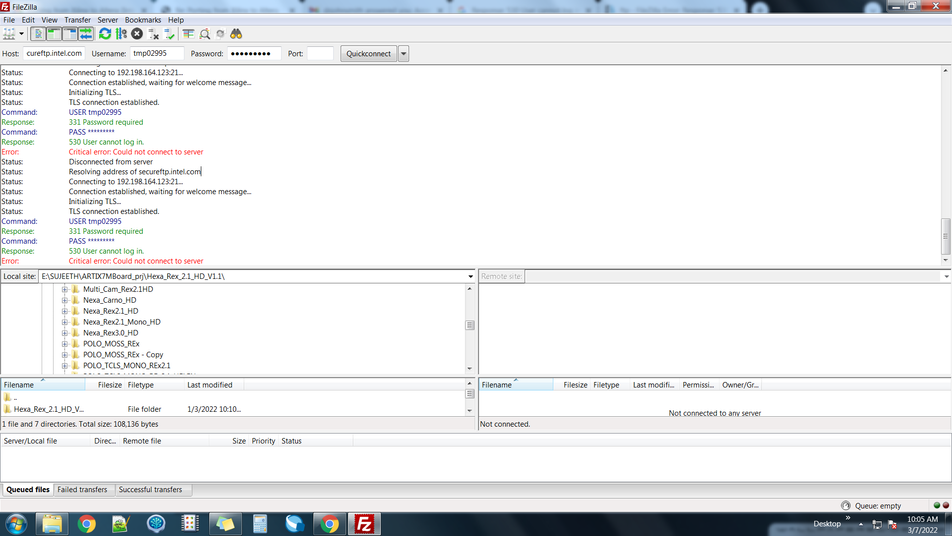Image resolution: width=952 pixels, height=536 pixels.
Task: Toggle remote directory tree display
Action: click(69, 34)
